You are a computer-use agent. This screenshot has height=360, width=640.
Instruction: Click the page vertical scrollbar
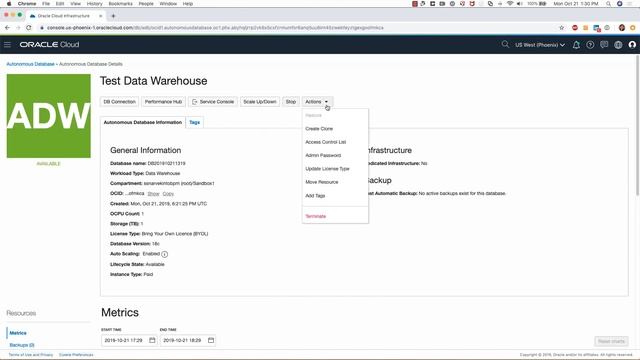pyautogui.click(x=637, y=125)
